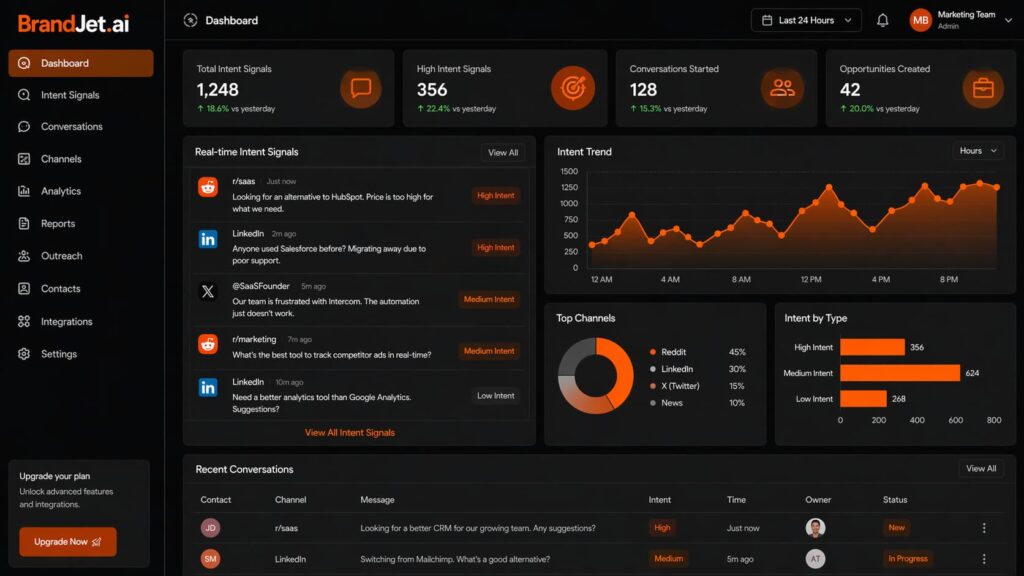Image resolution: width=1024 pixels, height=576 pixels.
Task: Click the message about a better CRM
Action: click(x=478, y=528)
